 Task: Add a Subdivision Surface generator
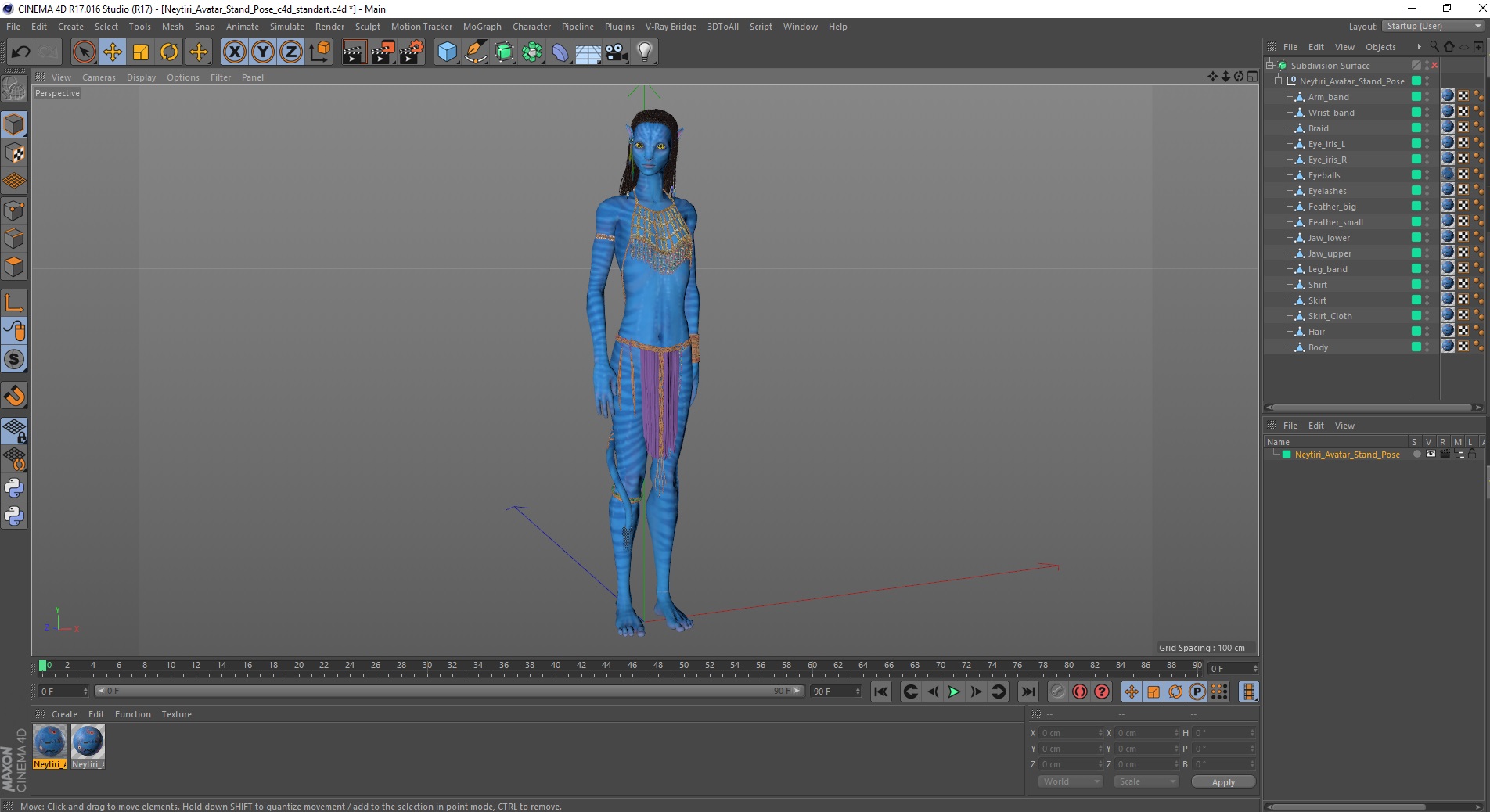[x=504, y=52]
